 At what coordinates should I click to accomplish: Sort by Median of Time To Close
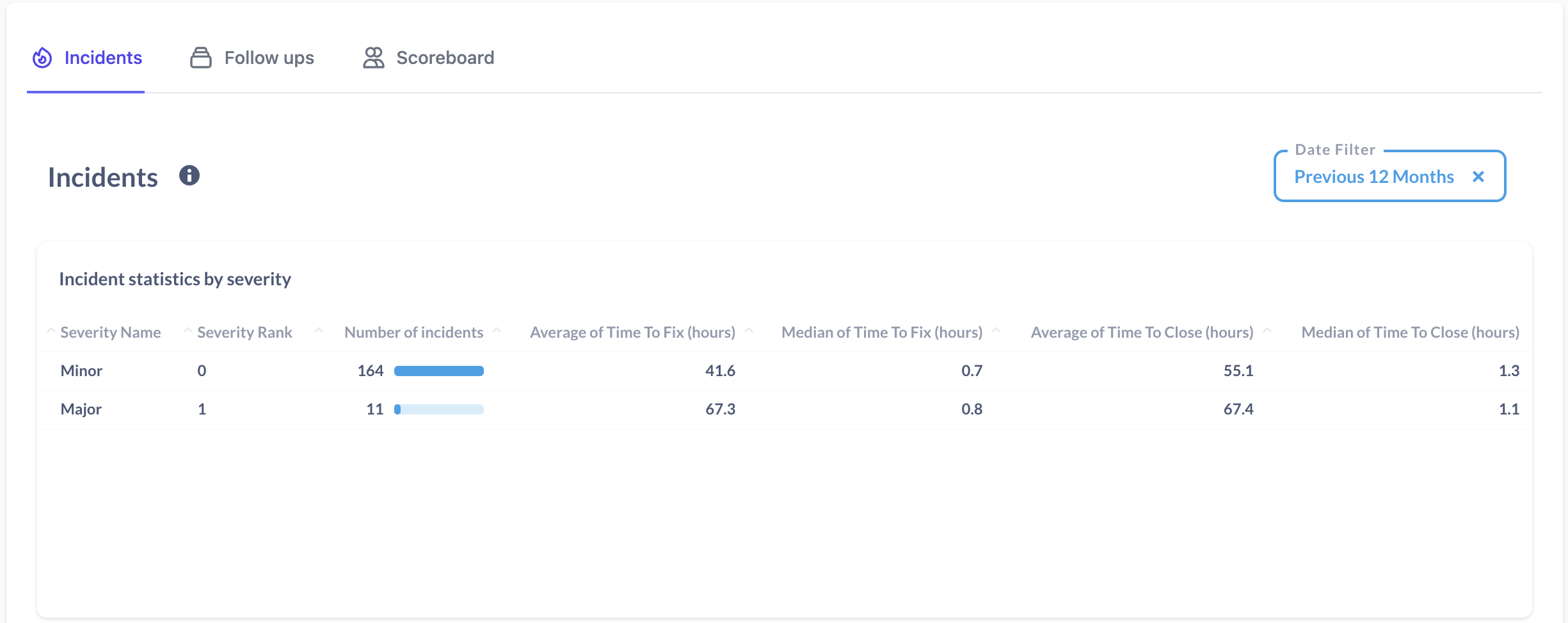[1411, 333]
